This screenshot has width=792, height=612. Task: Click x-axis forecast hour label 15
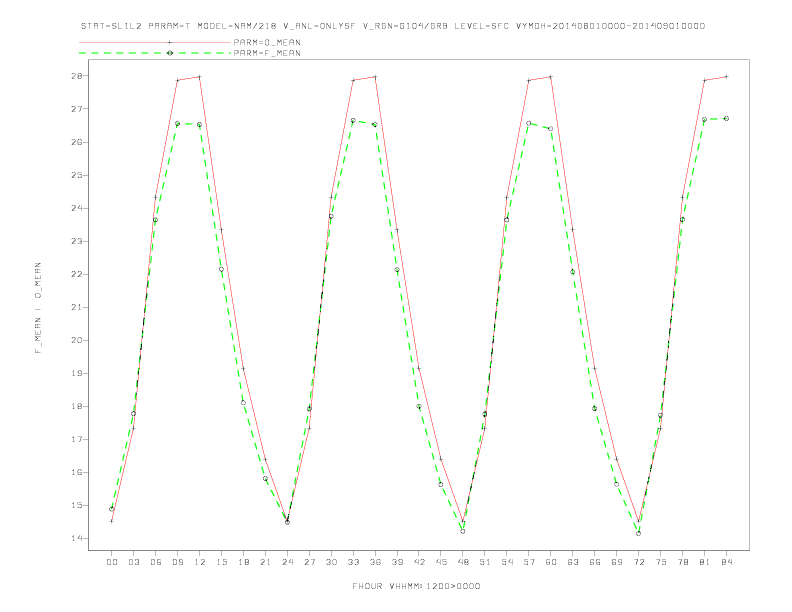221,562
